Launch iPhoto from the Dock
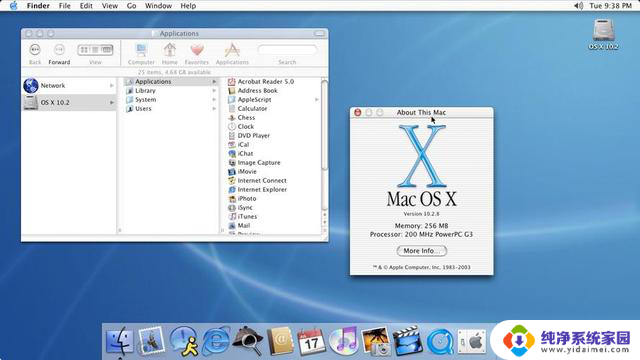The height and width of the screenshot is (360, 640). tap(376, 341)
